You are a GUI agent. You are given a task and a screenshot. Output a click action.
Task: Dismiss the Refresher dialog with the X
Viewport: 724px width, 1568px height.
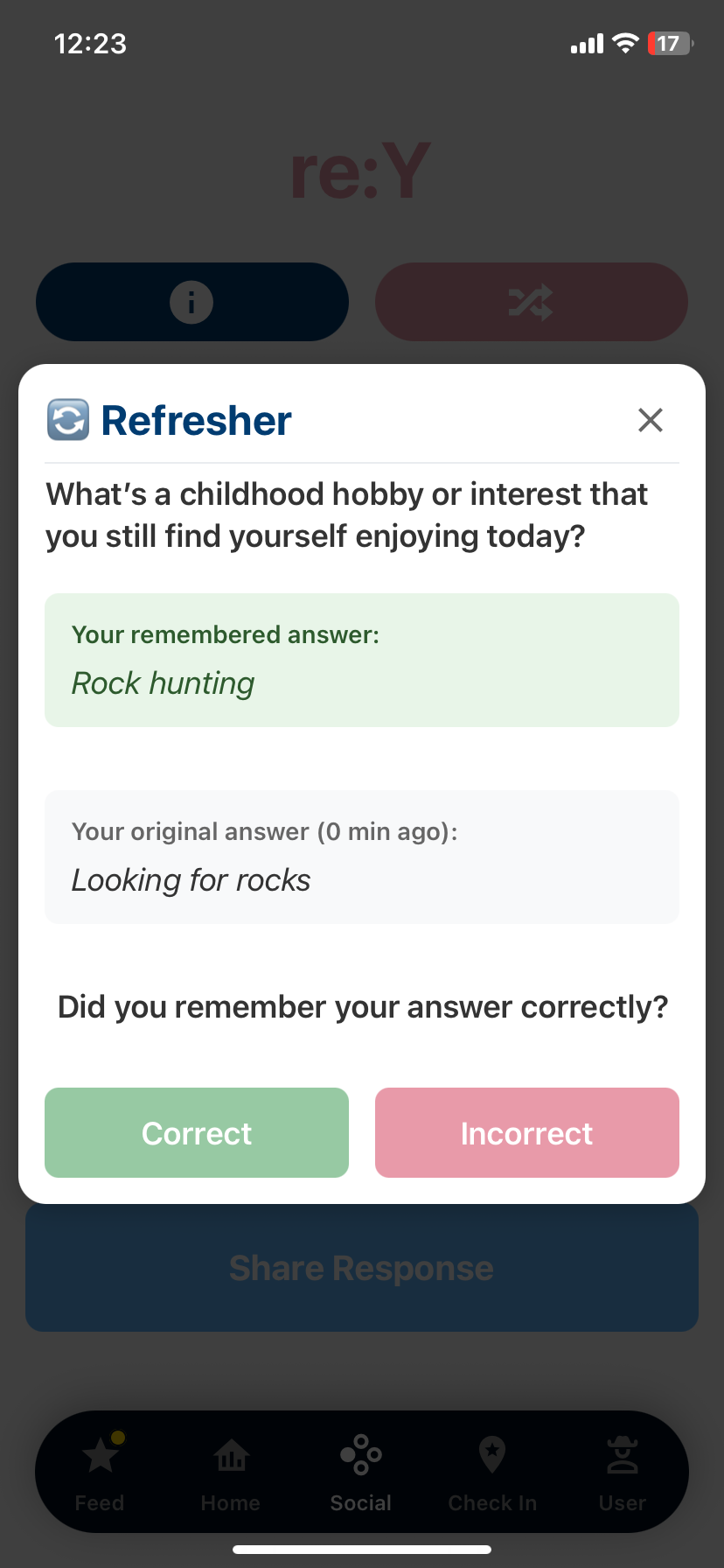coord(651,420)
